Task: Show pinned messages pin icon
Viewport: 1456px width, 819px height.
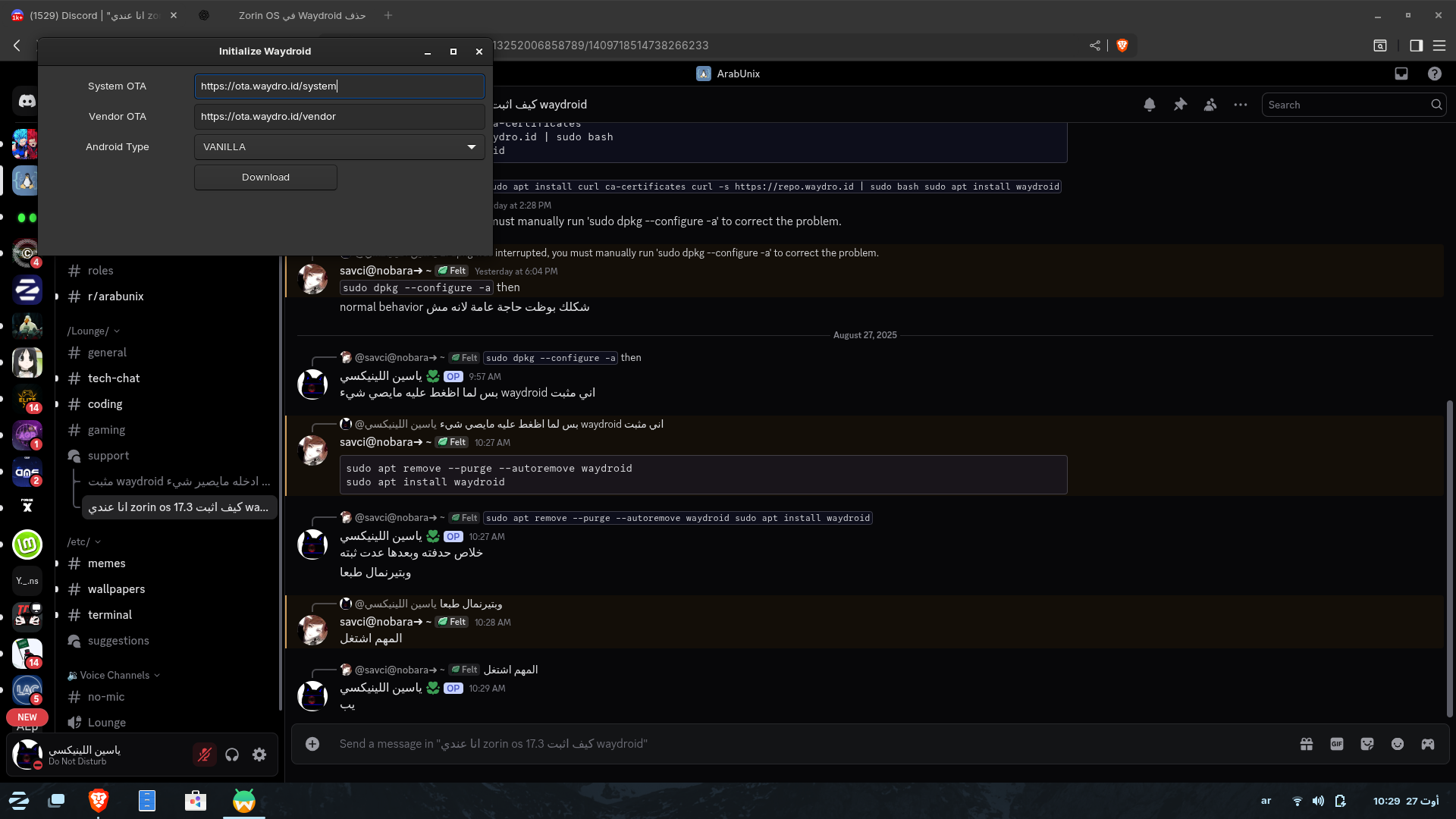Action: 1180,105
